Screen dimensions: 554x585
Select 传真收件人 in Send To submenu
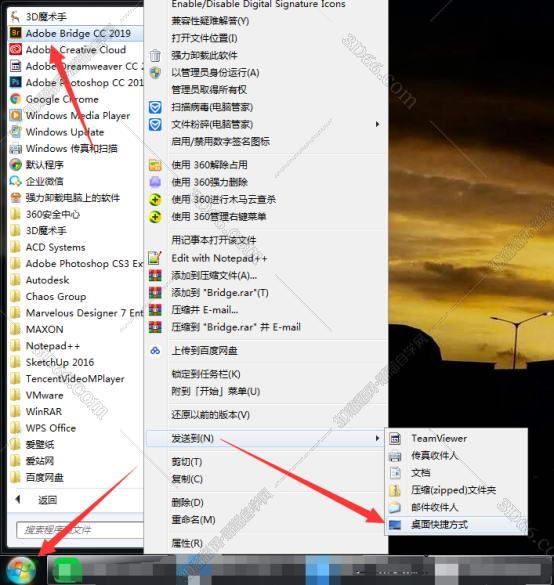tap(434, 456)
